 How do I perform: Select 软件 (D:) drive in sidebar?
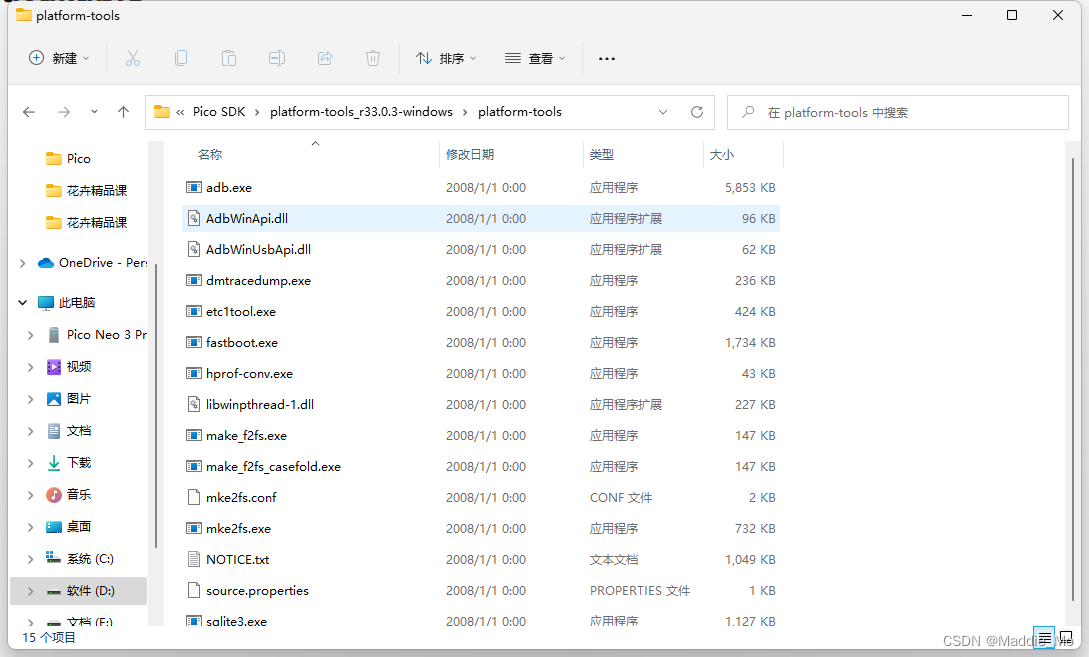(78, 591)
